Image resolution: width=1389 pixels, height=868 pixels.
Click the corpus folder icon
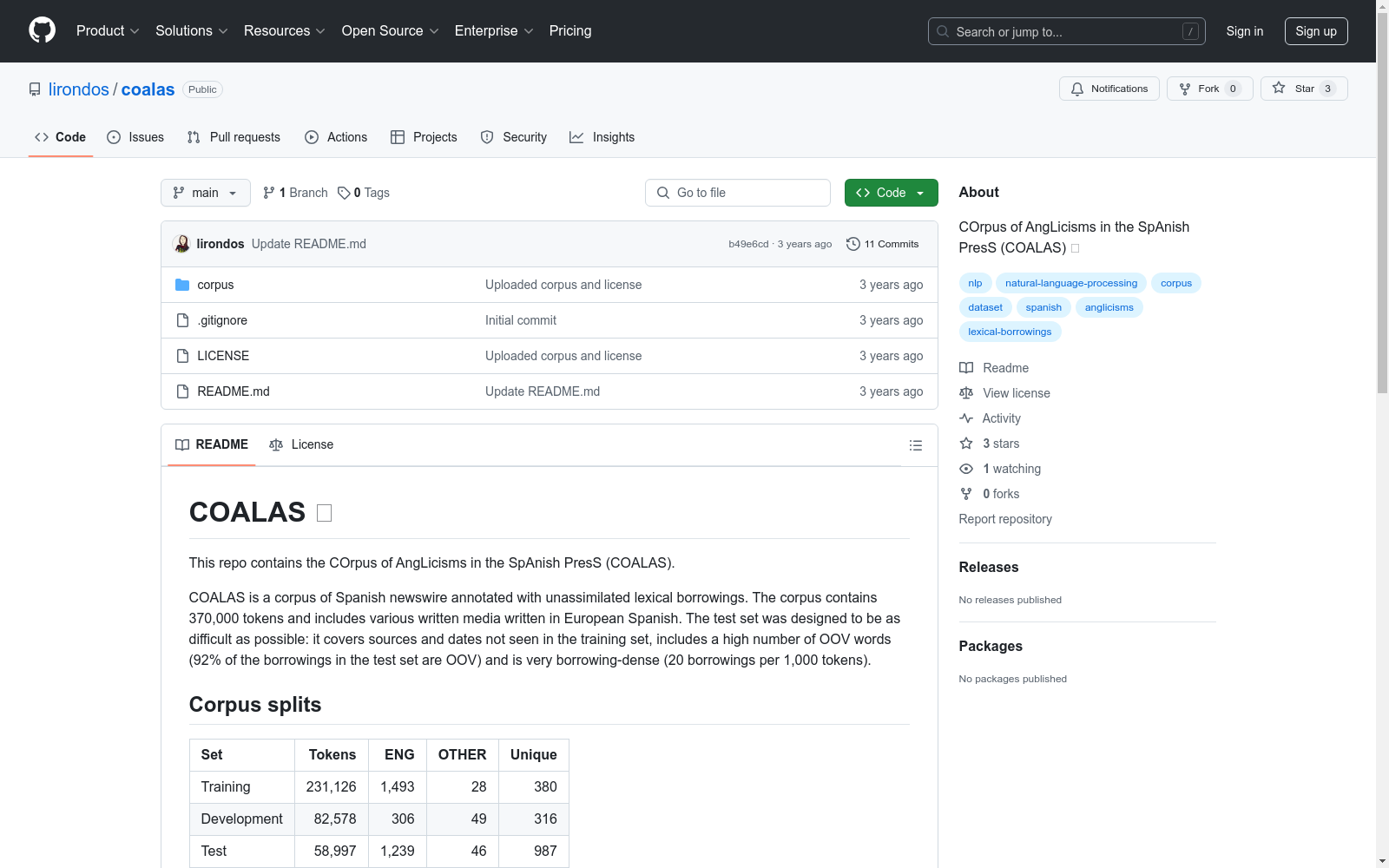point(182,285)
